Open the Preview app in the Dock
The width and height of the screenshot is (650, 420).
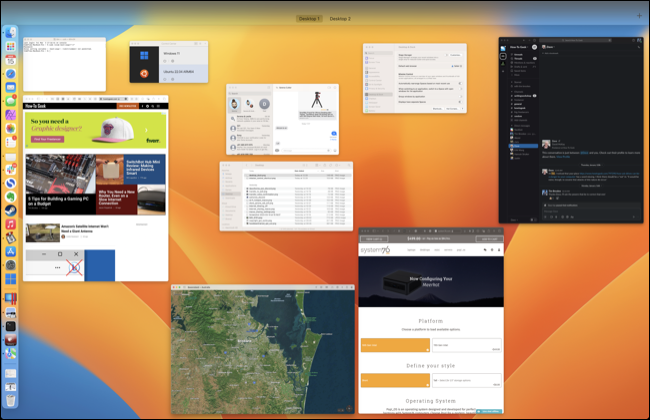coord(10,313)
